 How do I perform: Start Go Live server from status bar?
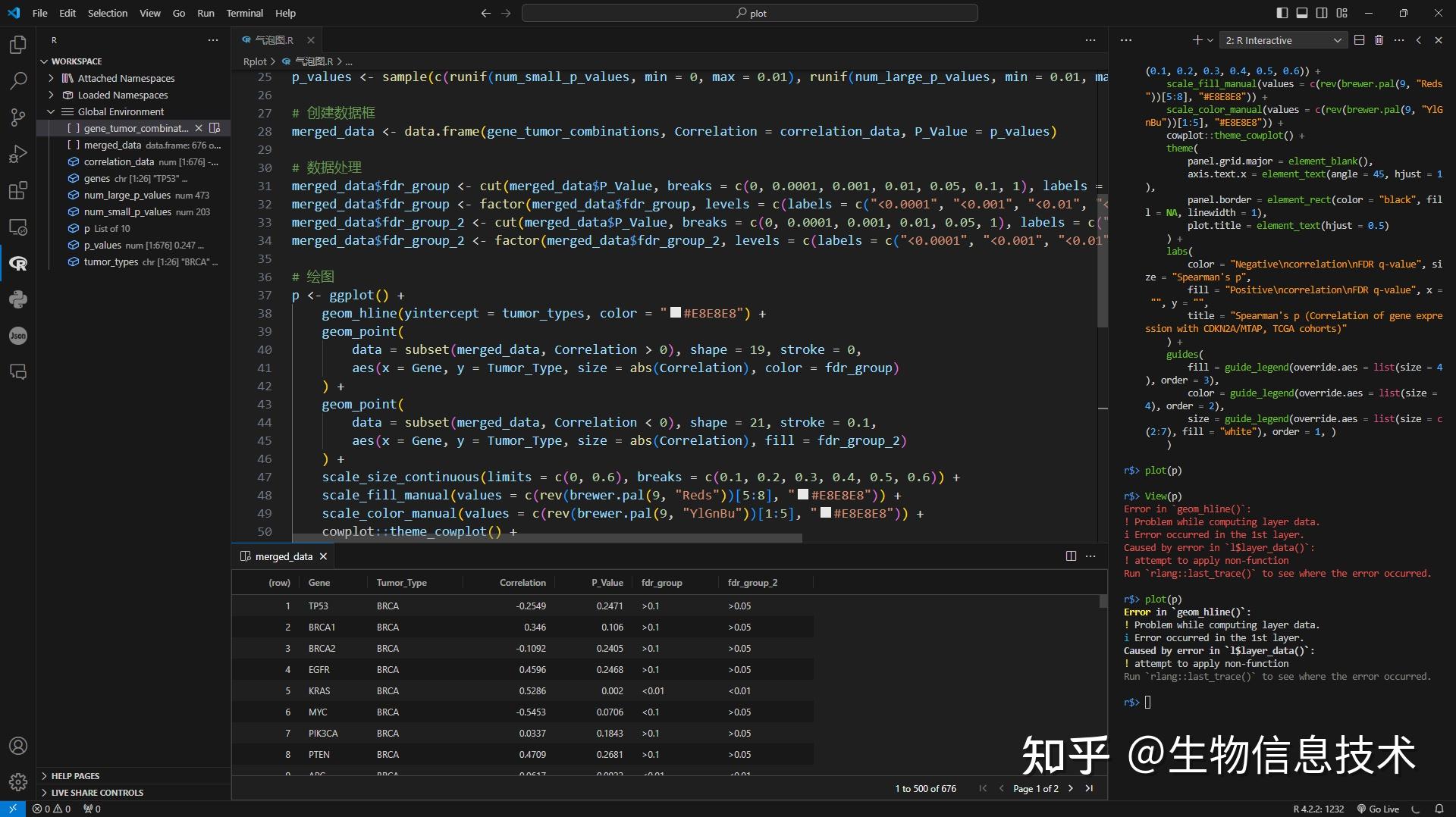[1379, 809]
